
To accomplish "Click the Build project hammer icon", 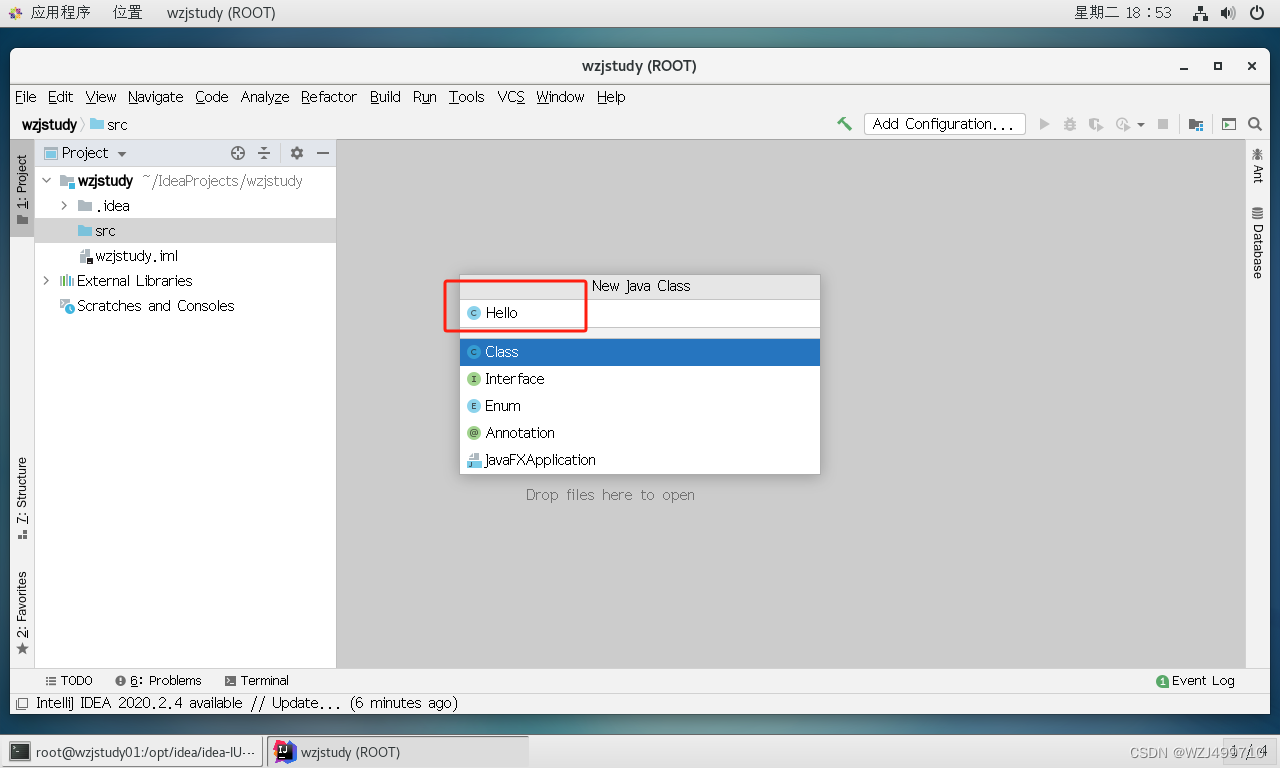I will (845, 124).
